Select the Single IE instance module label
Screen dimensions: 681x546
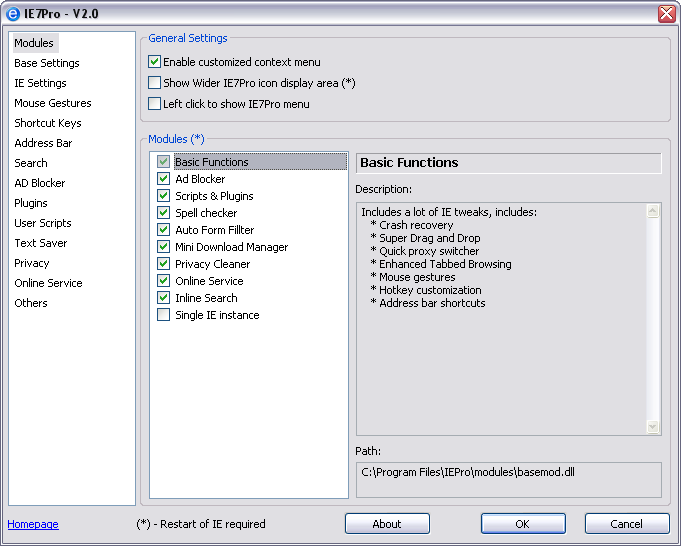tap(217, 314)
